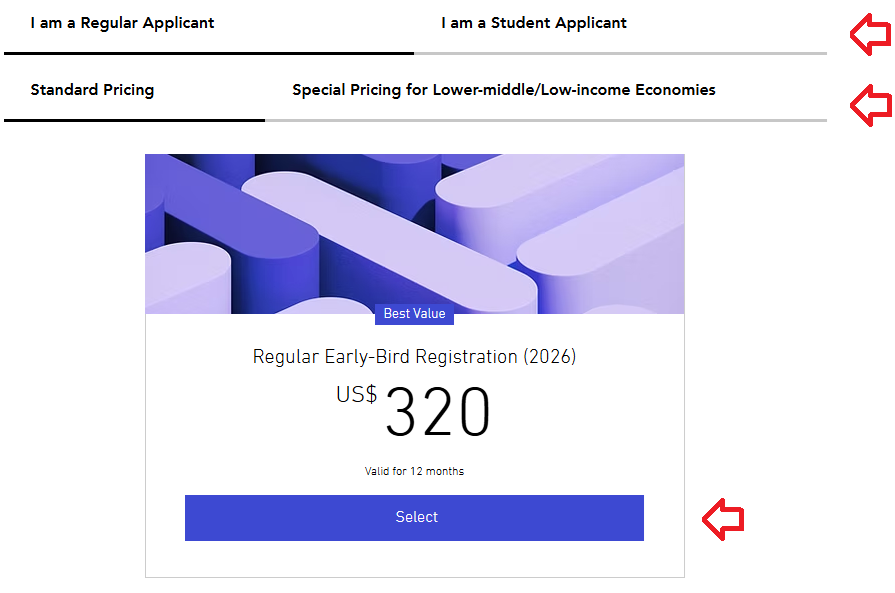Open the I am a Student Applicant tab
Image resolution: width=895 pixels, height=593 pixels.
tap(534, 23)
